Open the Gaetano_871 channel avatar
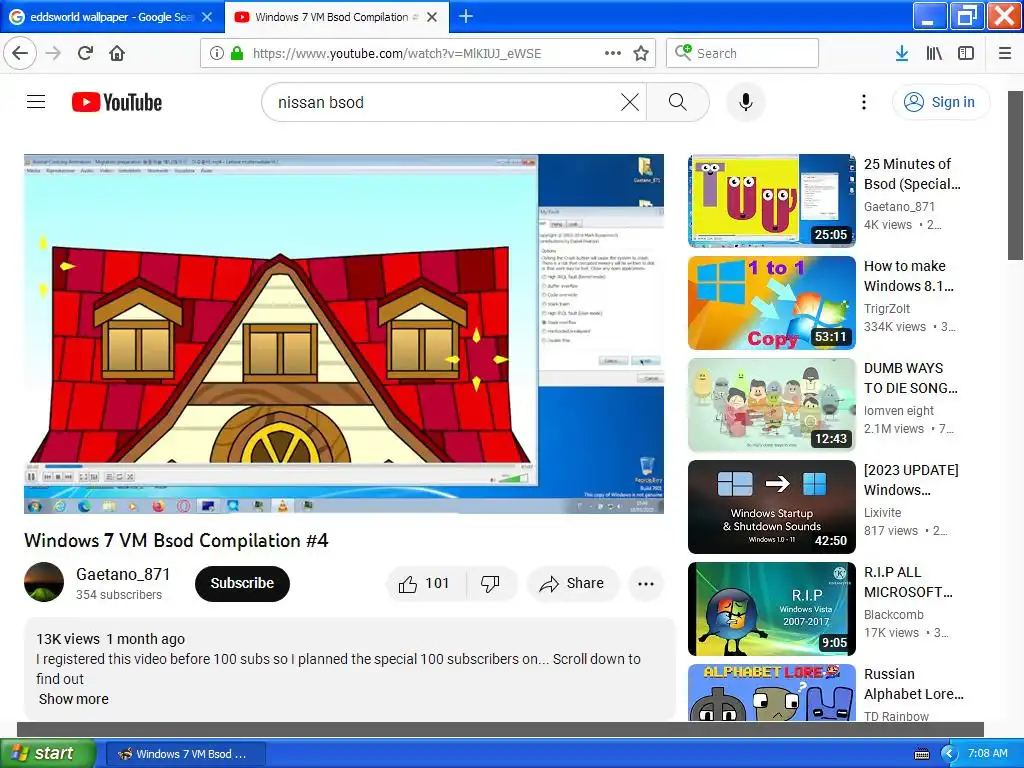Image resolution: width=1024 pixels, height=768 pixels. coord(44,582)
